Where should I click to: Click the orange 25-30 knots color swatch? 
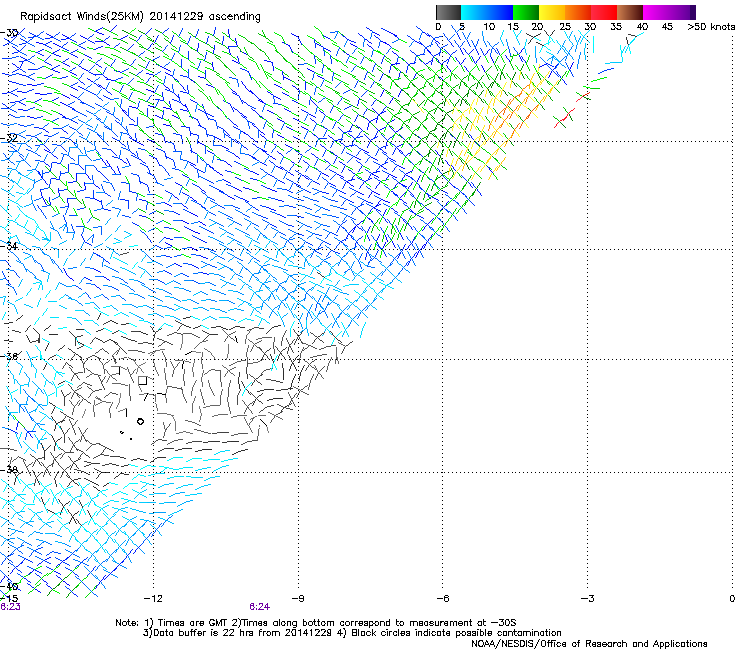tap(578, 12)
